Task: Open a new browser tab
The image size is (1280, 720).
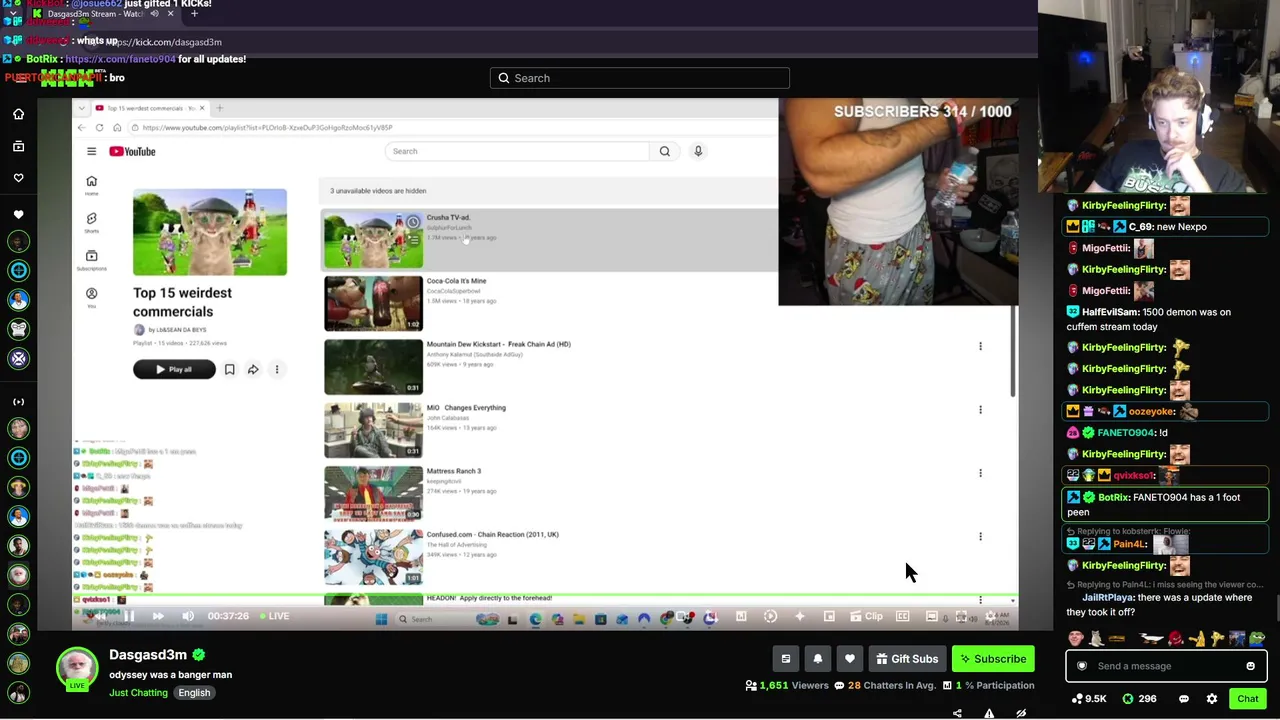Action: point(194,14)
